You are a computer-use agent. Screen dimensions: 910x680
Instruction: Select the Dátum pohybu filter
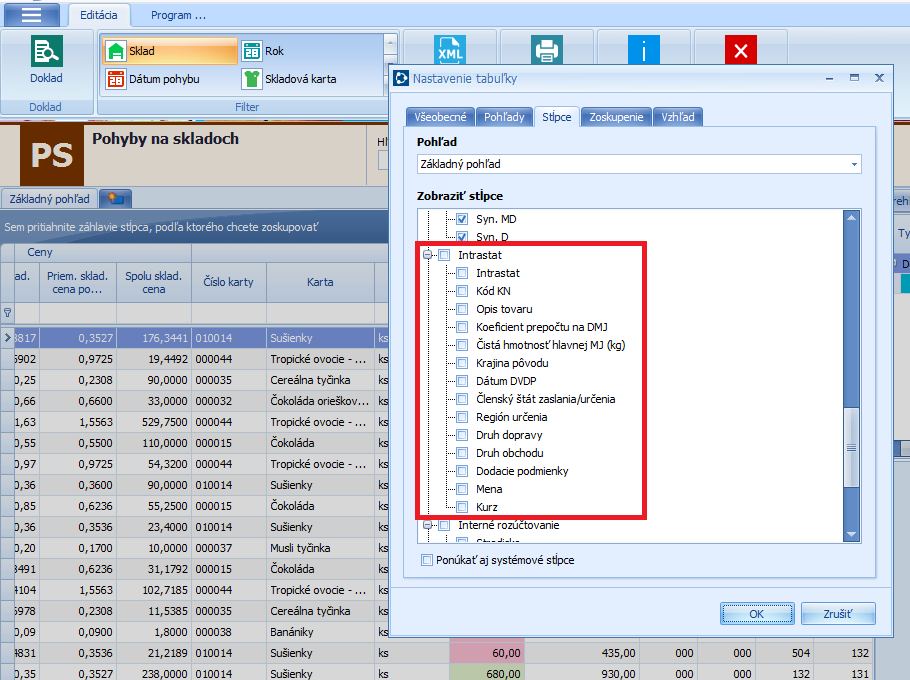153,79
